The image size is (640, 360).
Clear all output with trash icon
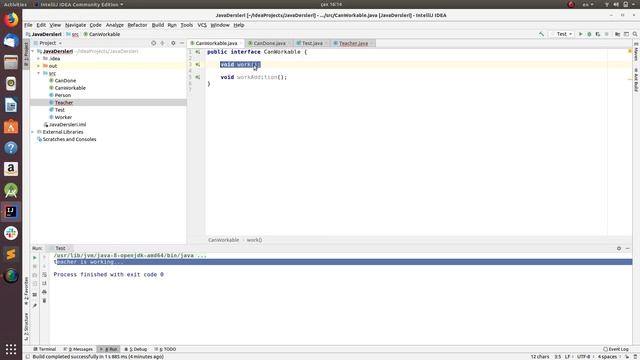point(44,300)
